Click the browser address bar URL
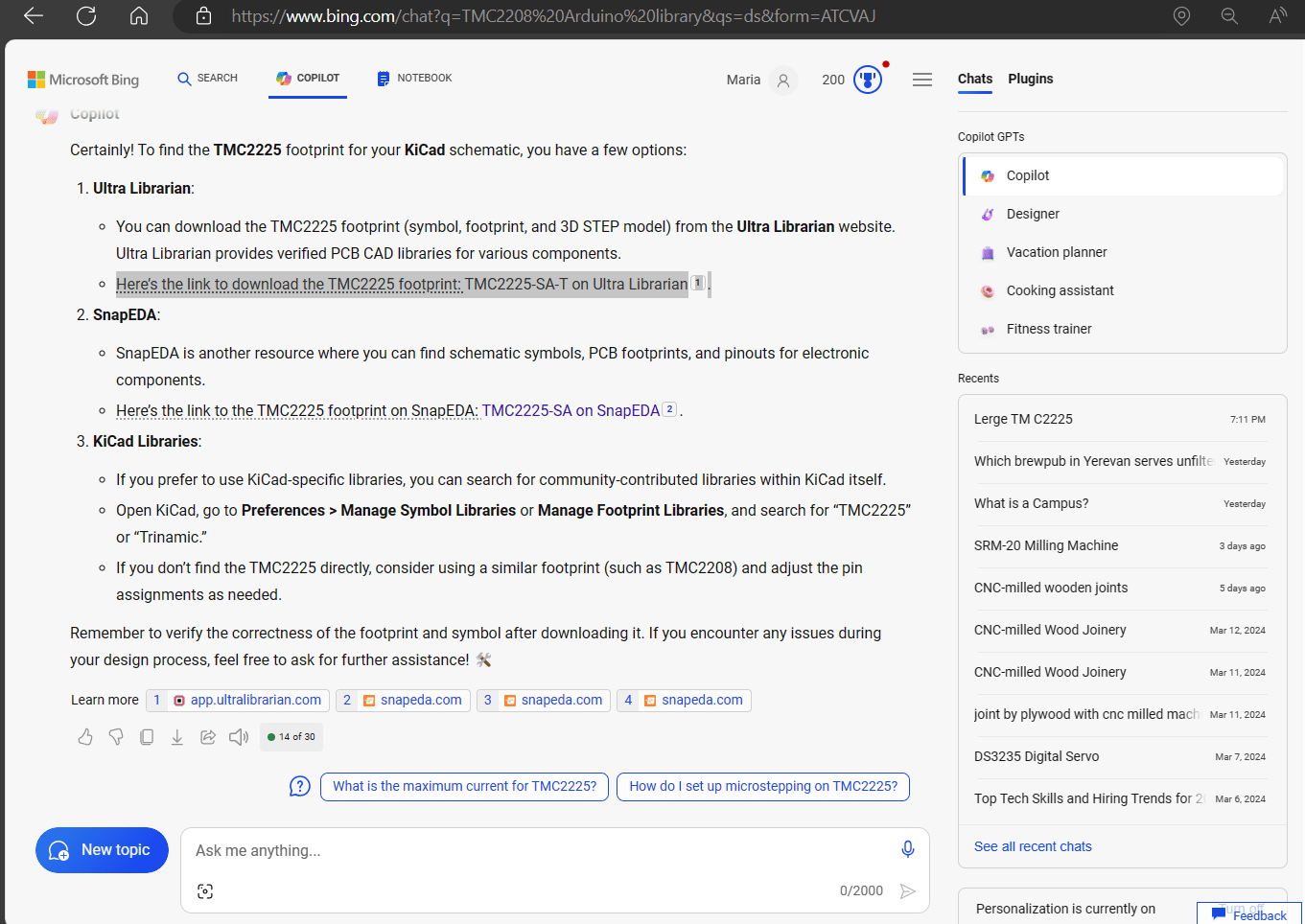The image size is (1305, 924). click(x=553, y=16)
